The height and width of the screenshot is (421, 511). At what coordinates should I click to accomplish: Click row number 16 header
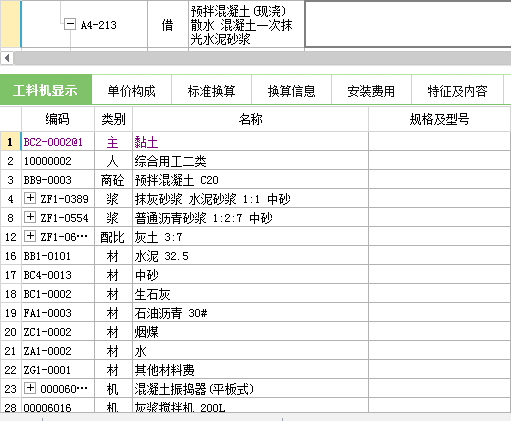click(x=11, y=256)
